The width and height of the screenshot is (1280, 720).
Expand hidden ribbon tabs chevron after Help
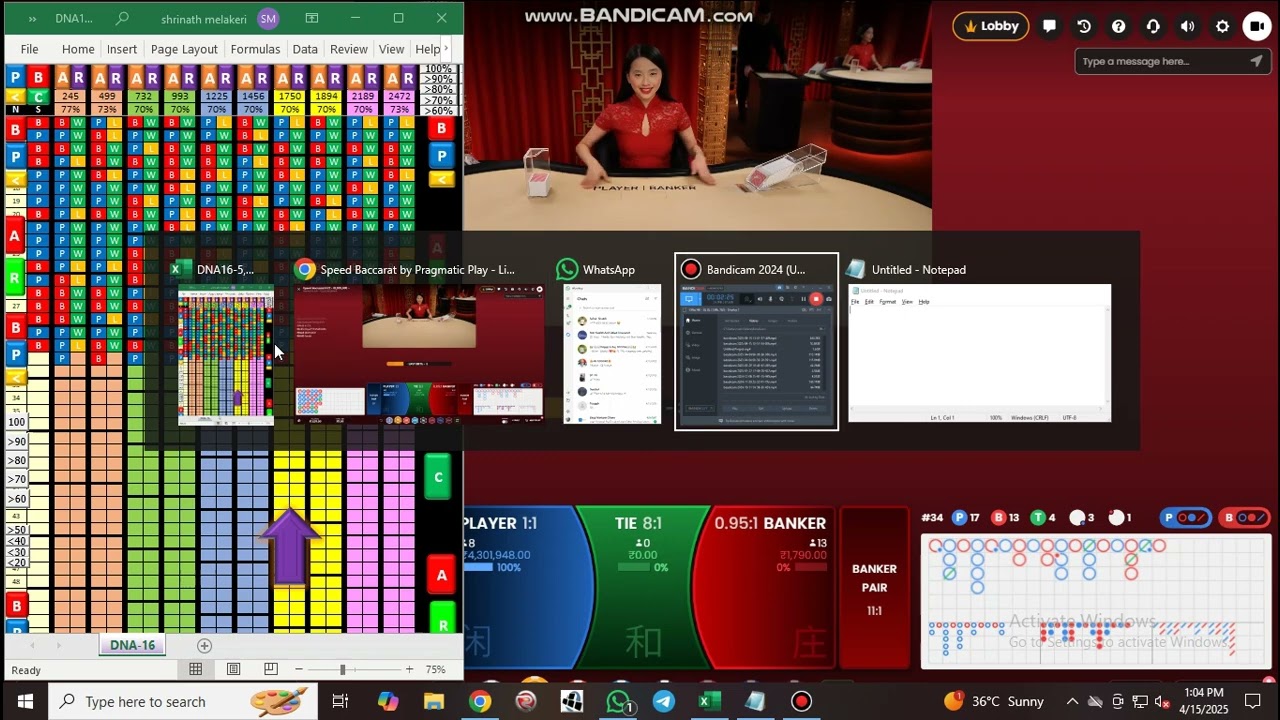pos(447,49)
